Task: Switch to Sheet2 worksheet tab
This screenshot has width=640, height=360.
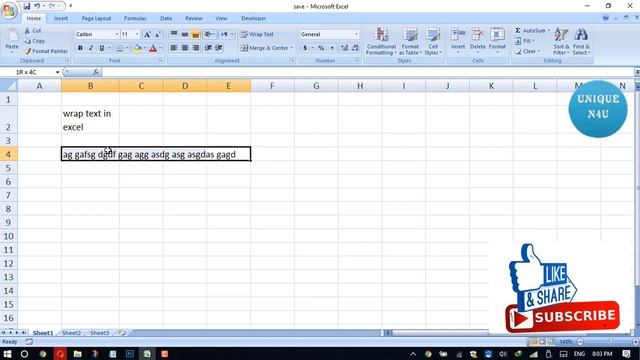Action: [x=71, y=333]
